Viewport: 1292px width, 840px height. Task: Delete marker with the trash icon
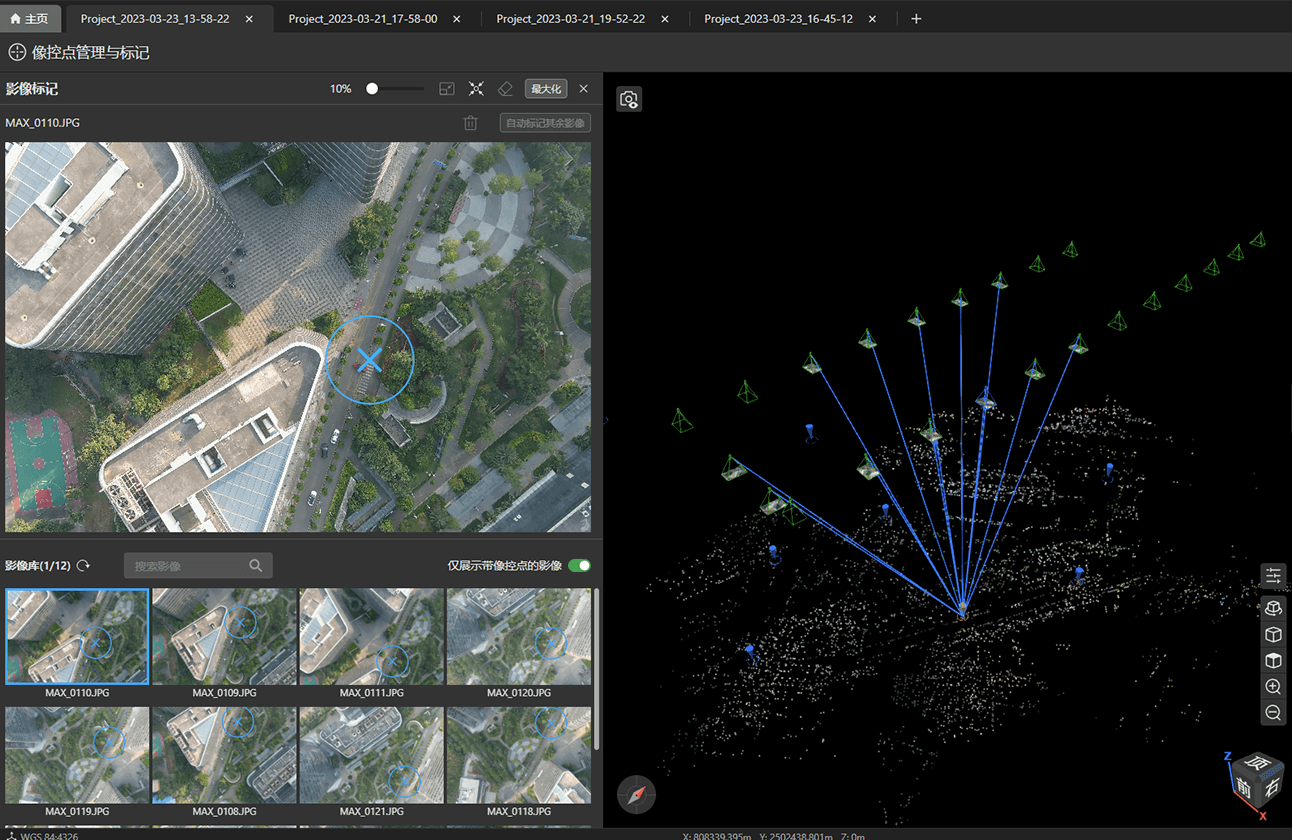[x=470, y=123]
